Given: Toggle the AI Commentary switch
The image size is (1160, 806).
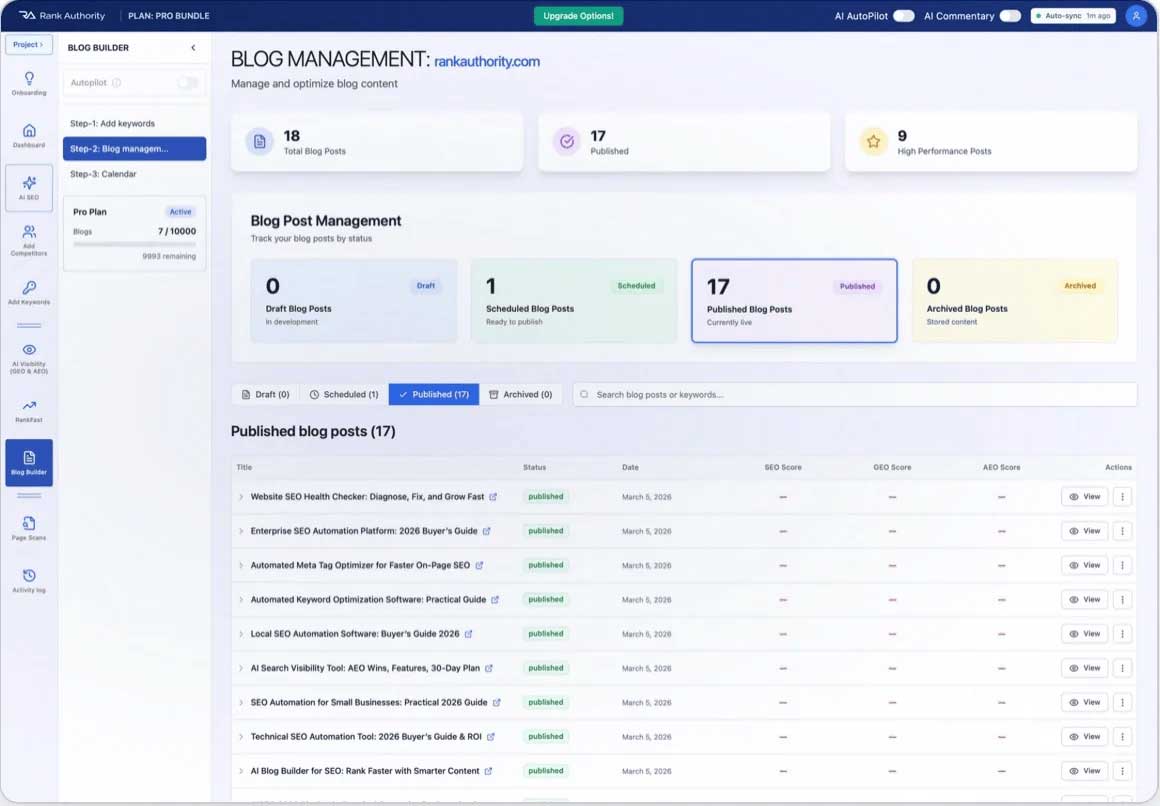Looking at the screenshot, I should pyautogui.click(x=1010, y=16).
